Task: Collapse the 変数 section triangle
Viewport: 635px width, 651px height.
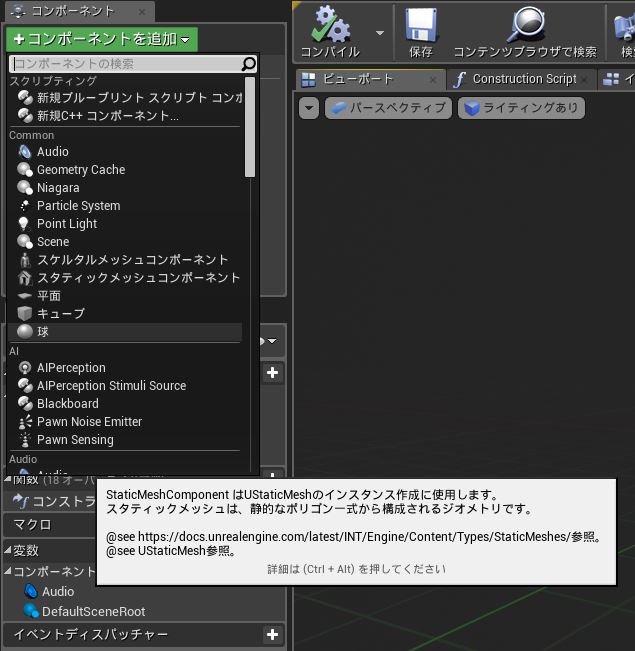Action: point(7,550)
